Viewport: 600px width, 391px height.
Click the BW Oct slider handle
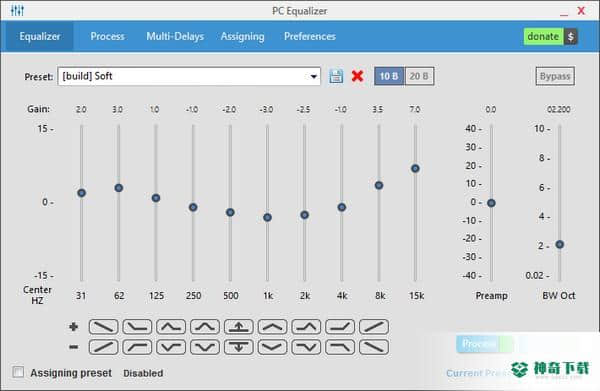coord(559,244)
